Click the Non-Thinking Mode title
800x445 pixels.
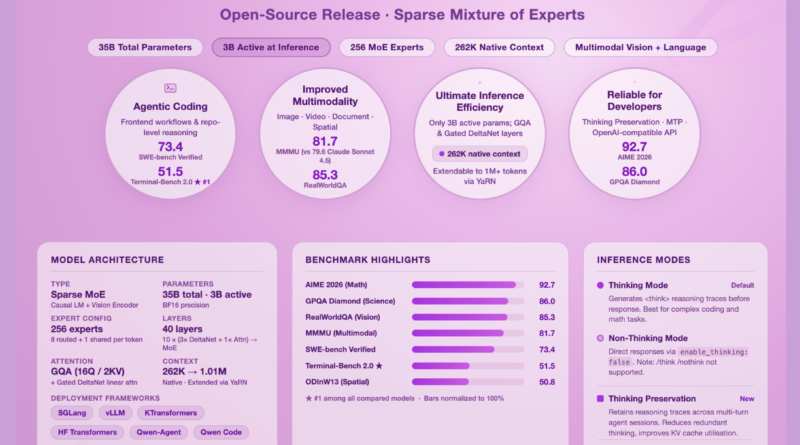coord(648,338)
